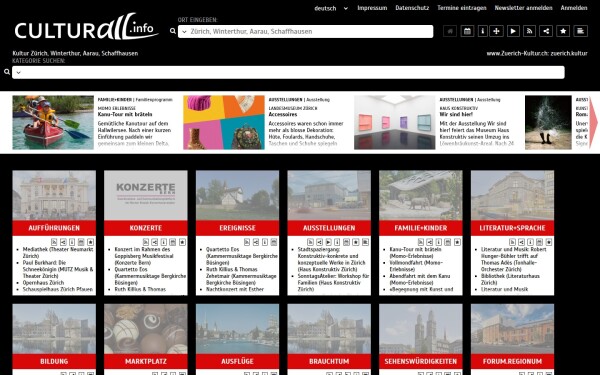
Task: Click the info icon in top toolbar
Action: pos(483,31)
